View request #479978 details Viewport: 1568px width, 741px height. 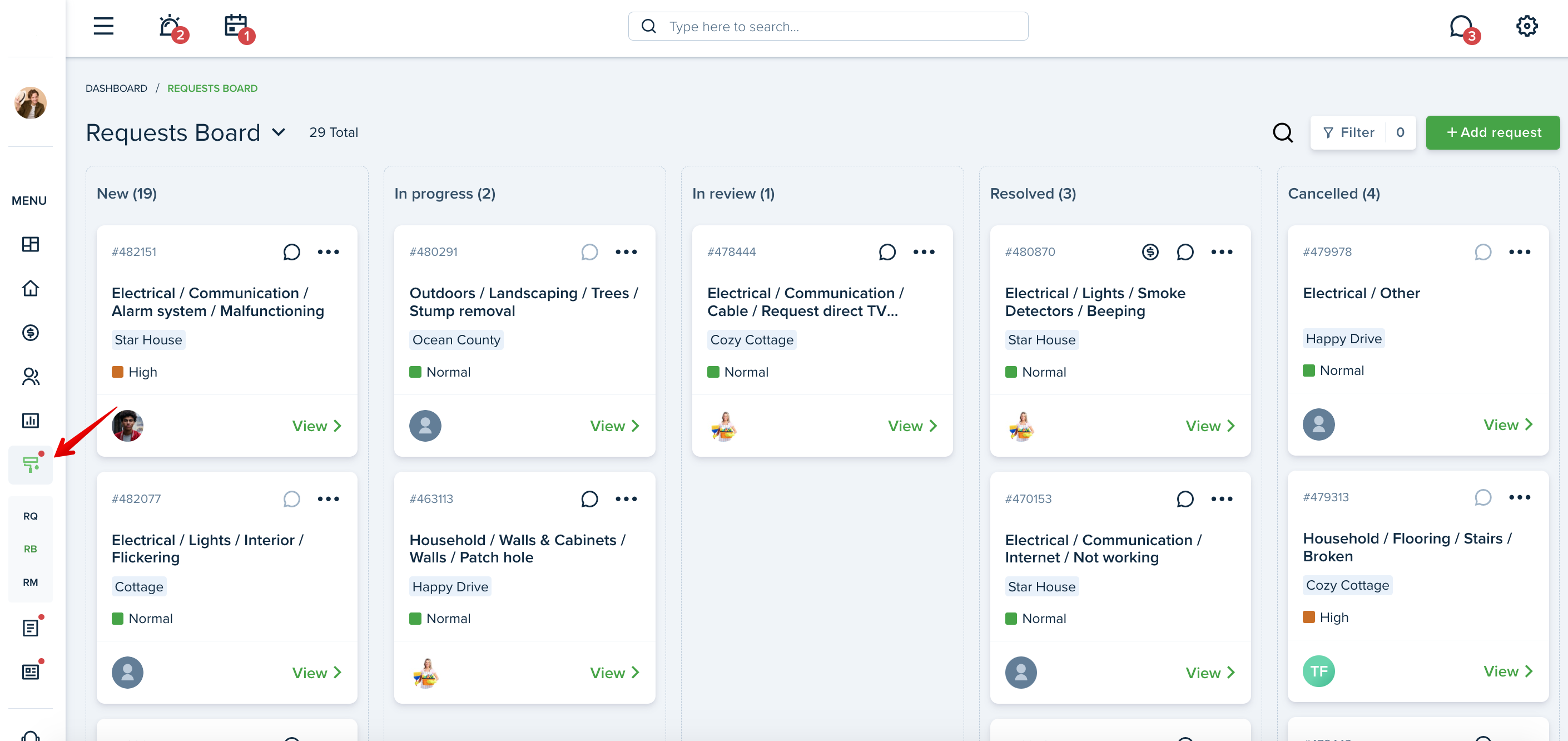(1508, 424)
